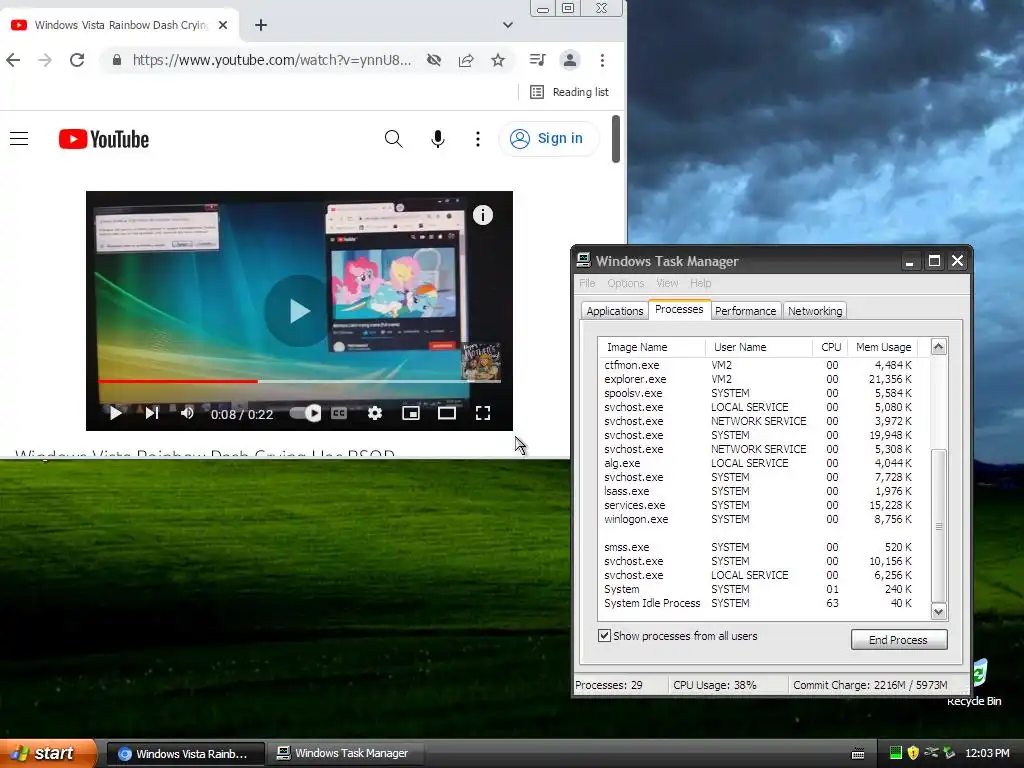Select the lsass.exe process
The height and width of the screenshot is (768, 1024).
pos(758,491)
